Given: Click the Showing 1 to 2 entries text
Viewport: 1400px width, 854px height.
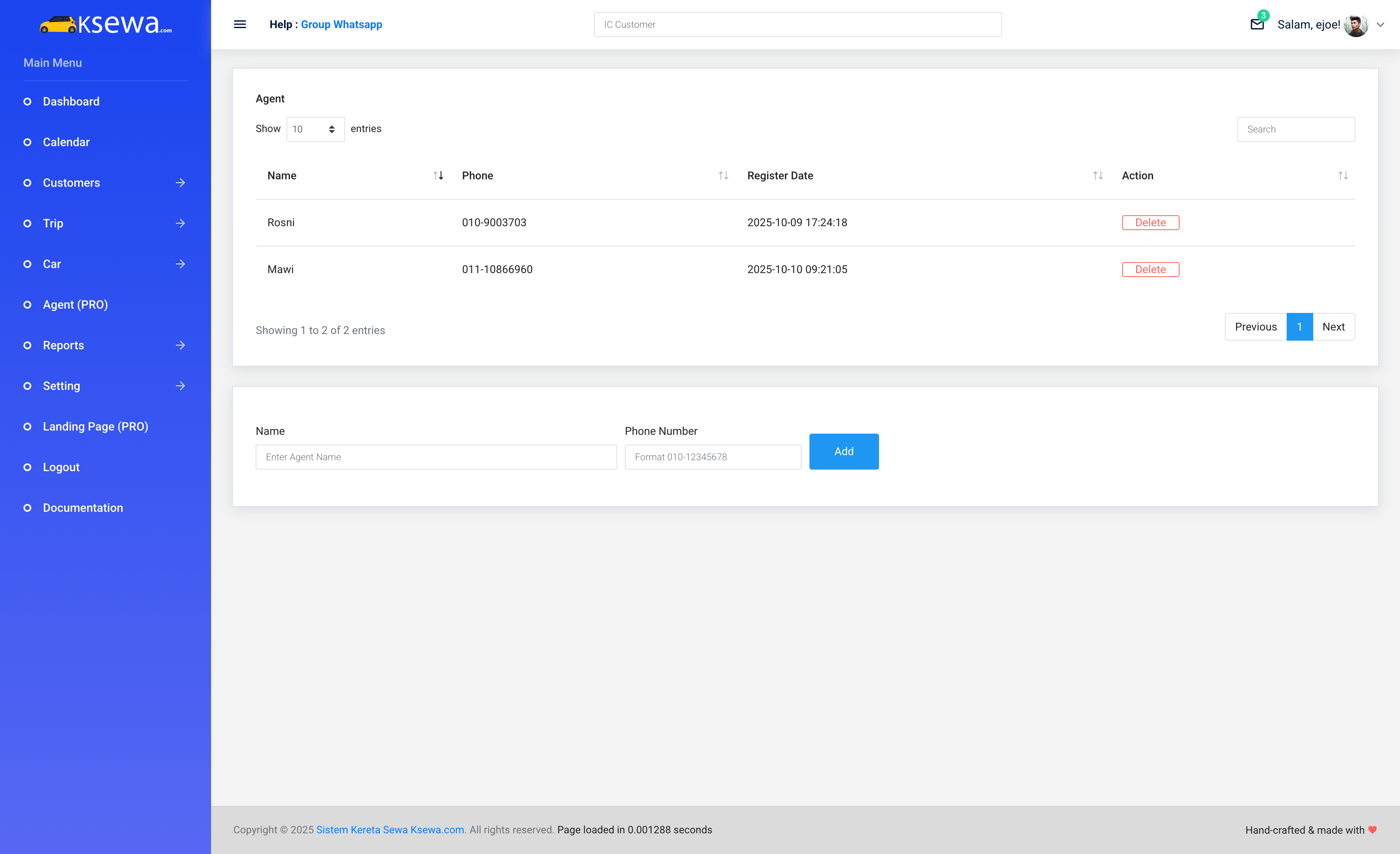Looking at the screenshot, I should pyautogui.click(x=320, y=331).
